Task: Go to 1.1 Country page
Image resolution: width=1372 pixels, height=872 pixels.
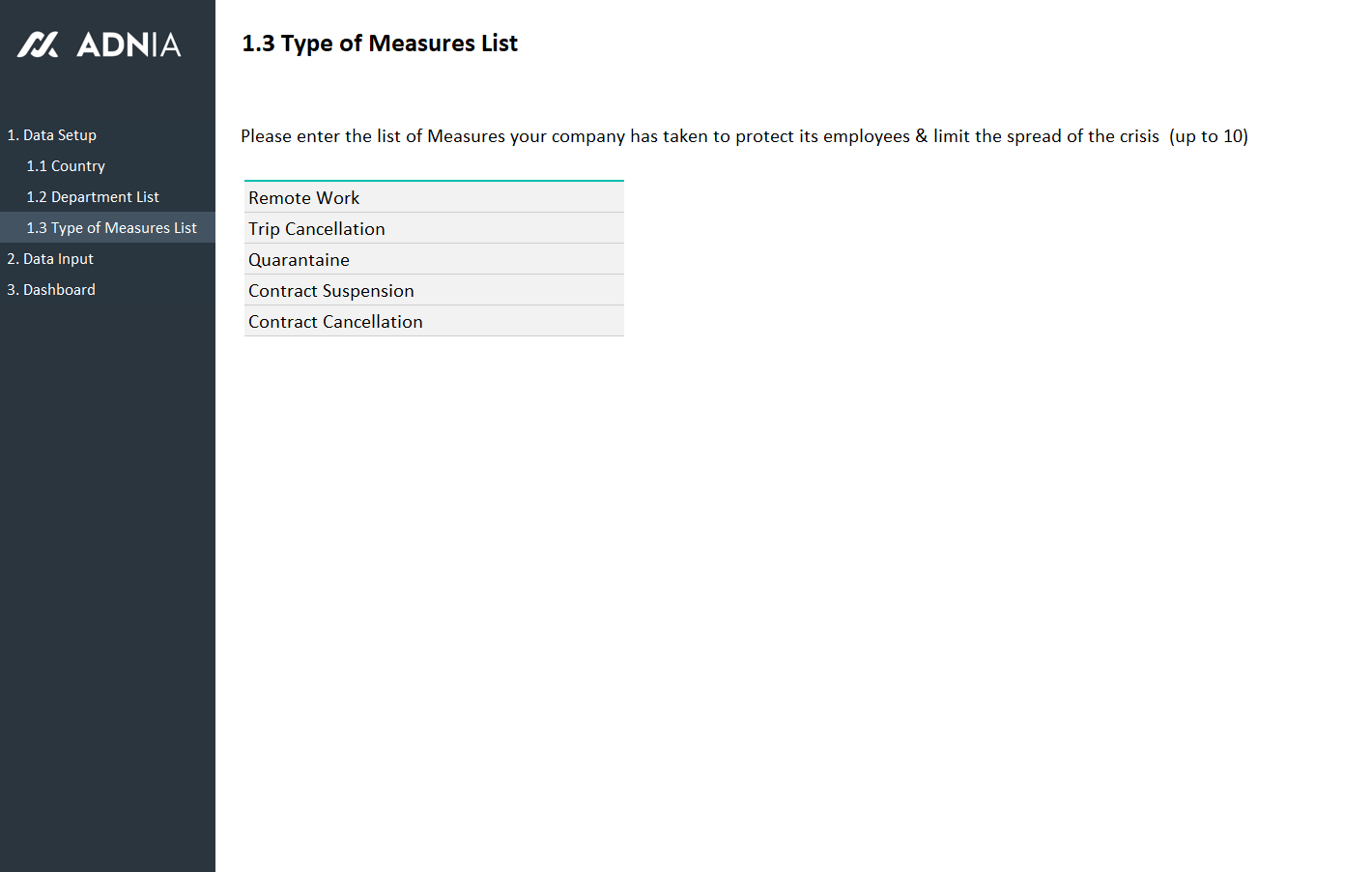Action: click(66, 166)
